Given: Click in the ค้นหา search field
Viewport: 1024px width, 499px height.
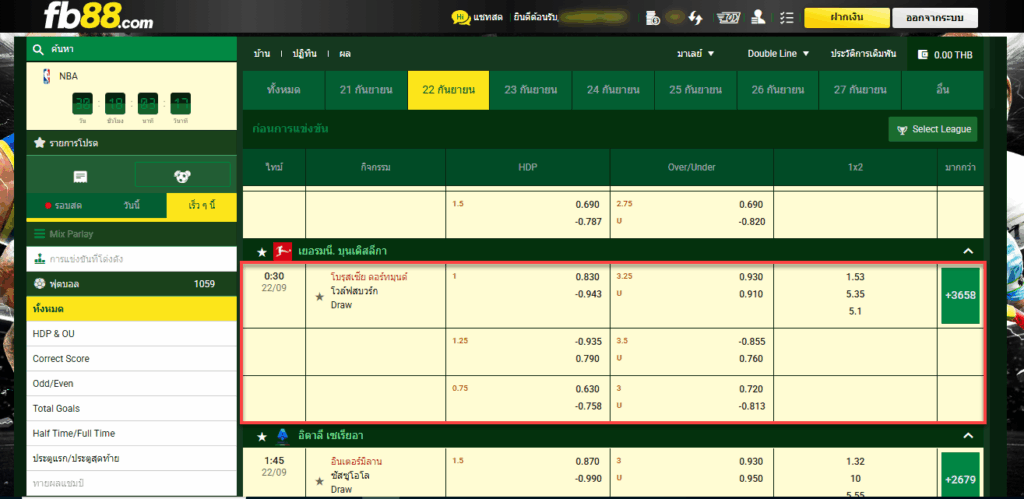Looking at the screenshot, I should coord(131,49).
